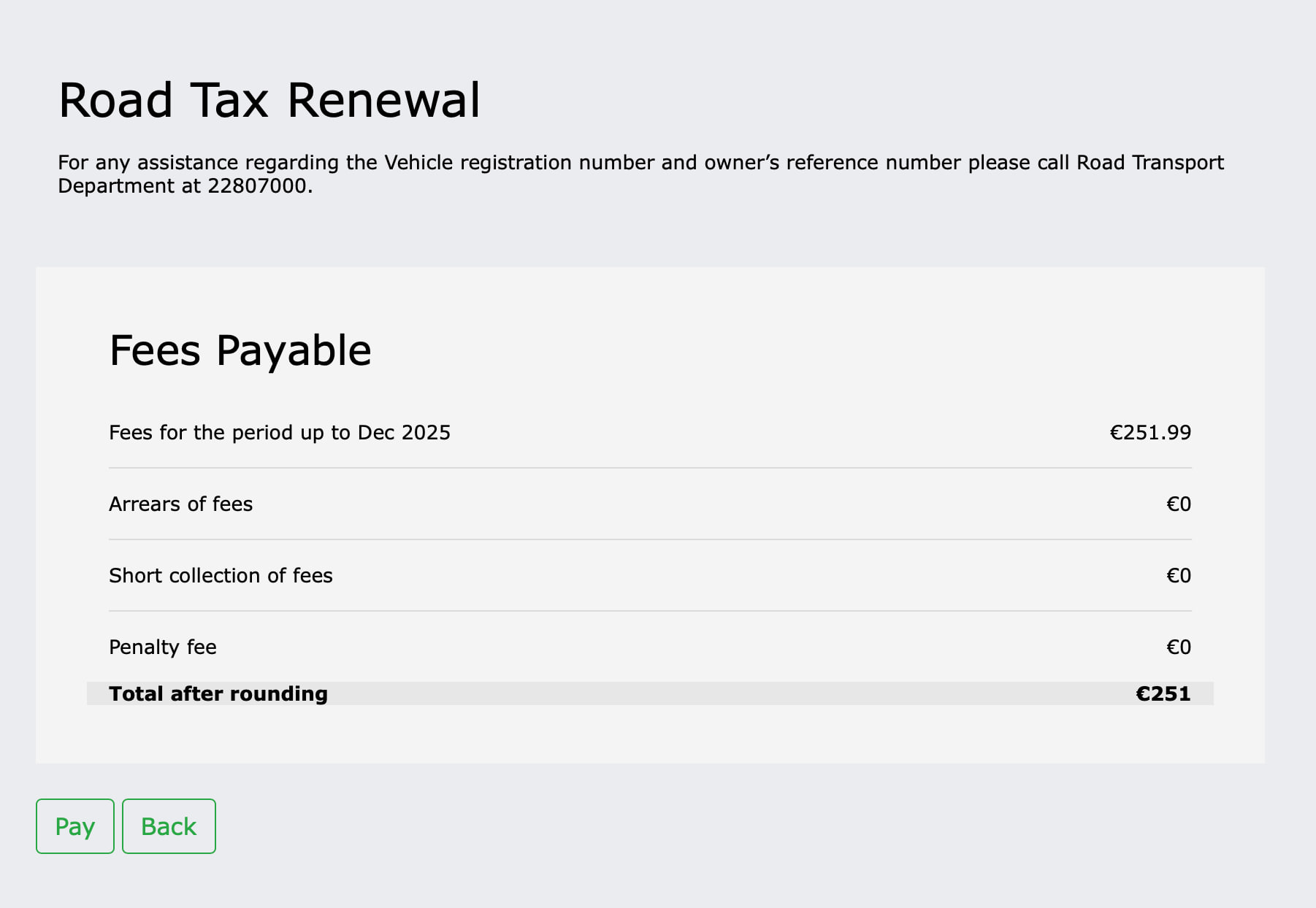Go back using the Back button

tap(169, 826)
